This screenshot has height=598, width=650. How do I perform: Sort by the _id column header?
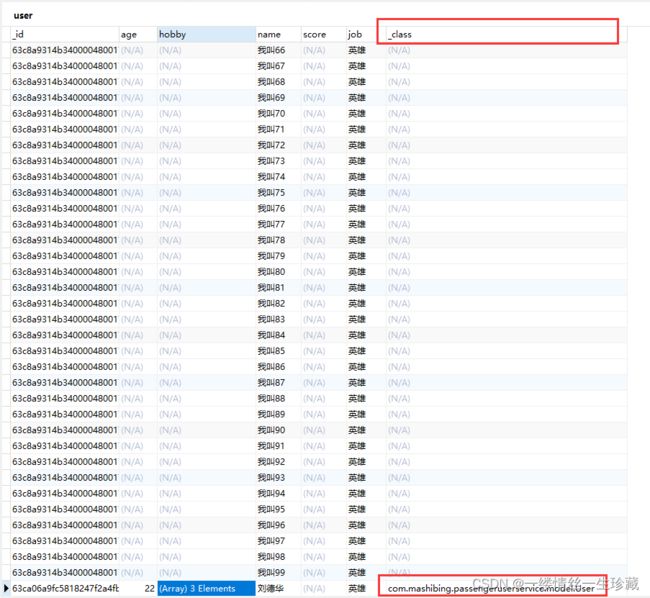coord(65,34)
